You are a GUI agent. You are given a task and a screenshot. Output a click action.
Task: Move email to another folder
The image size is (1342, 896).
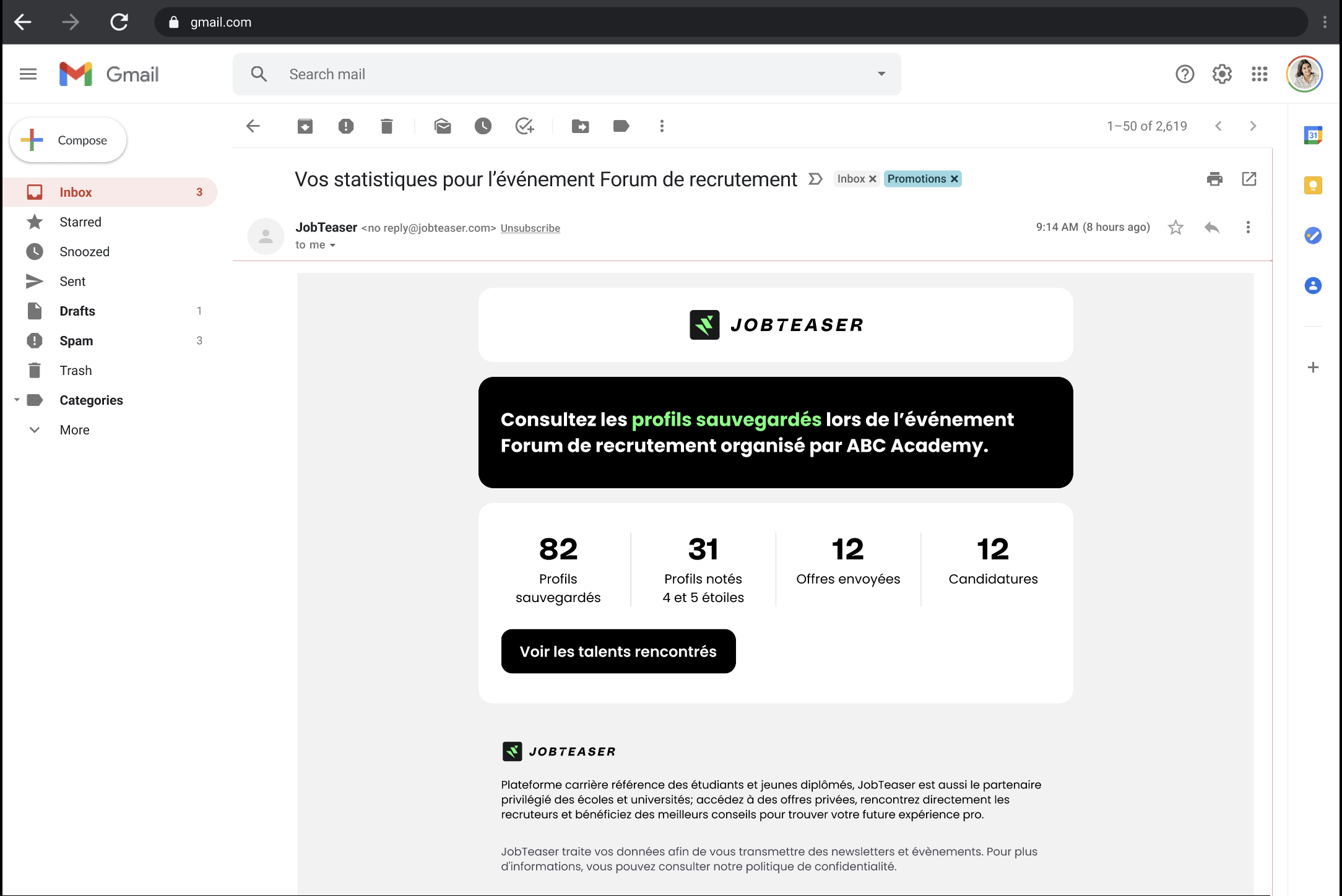580,126
